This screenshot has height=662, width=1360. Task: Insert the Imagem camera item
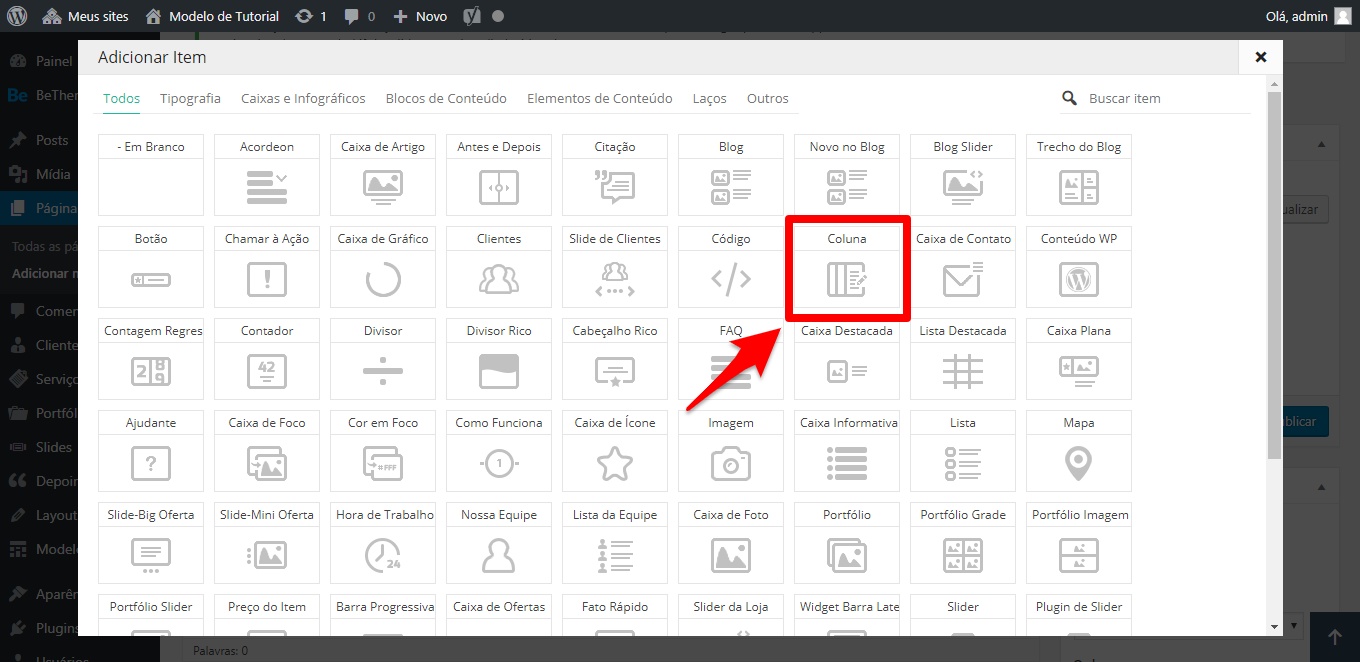point(731,463)
